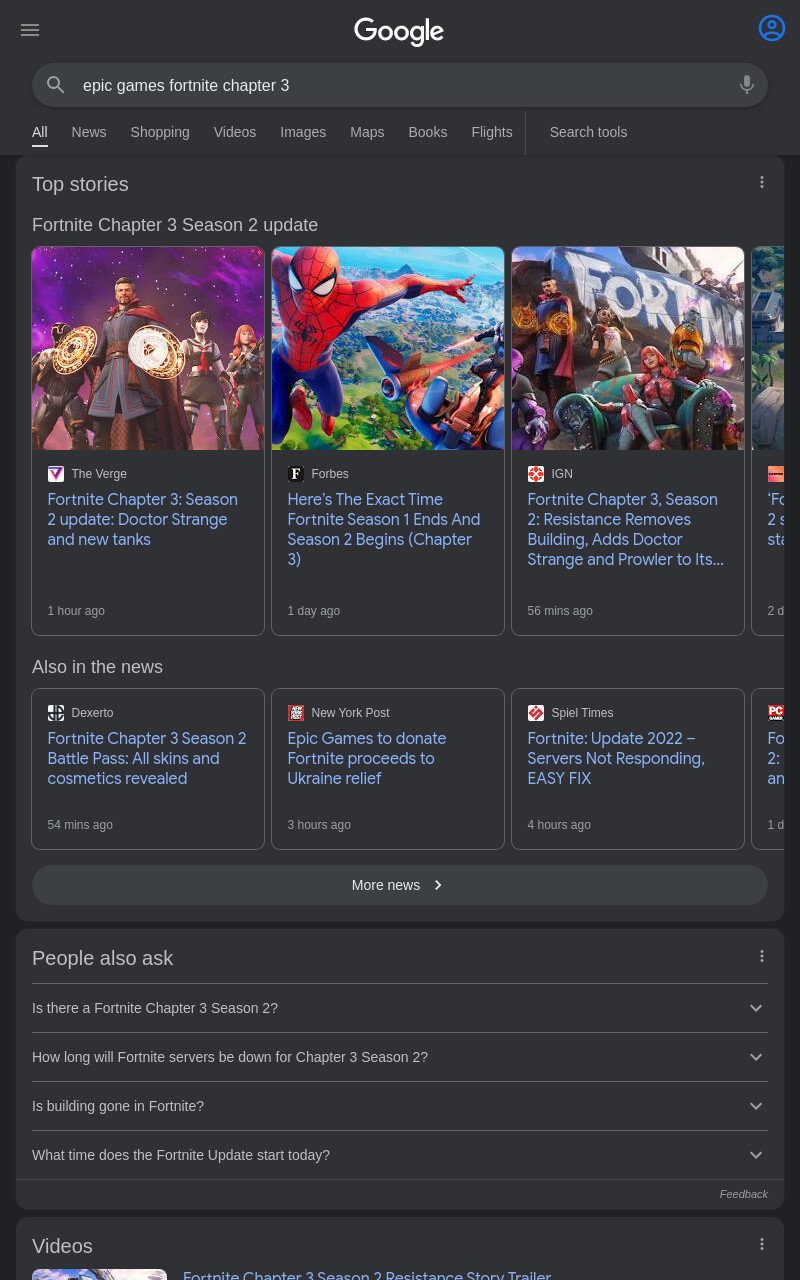The width and height of the screenshot is (800, 1280).
Task: Open New York Post Ukraine relief article
Action: pyautogui.click(x=367, y=758)
